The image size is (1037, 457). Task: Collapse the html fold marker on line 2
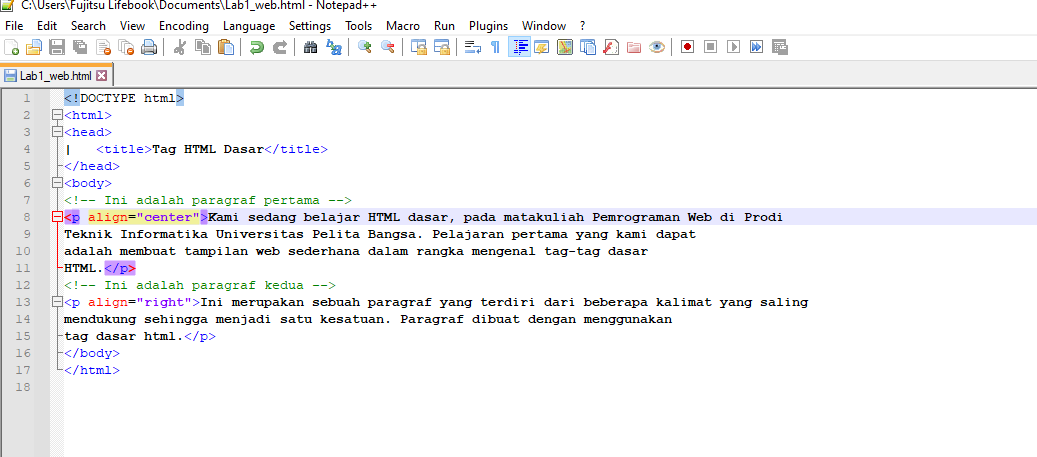[57, 116]
